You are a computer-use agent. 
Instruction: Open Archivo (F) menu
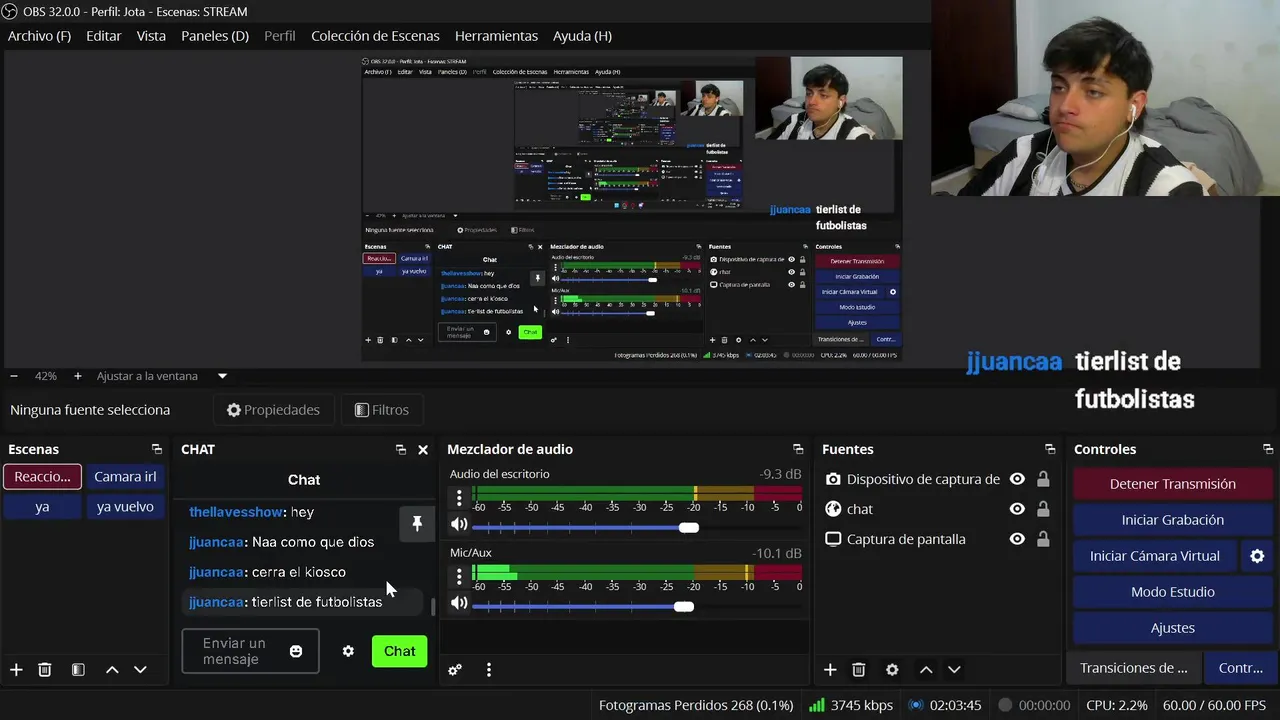click(39, 36)
